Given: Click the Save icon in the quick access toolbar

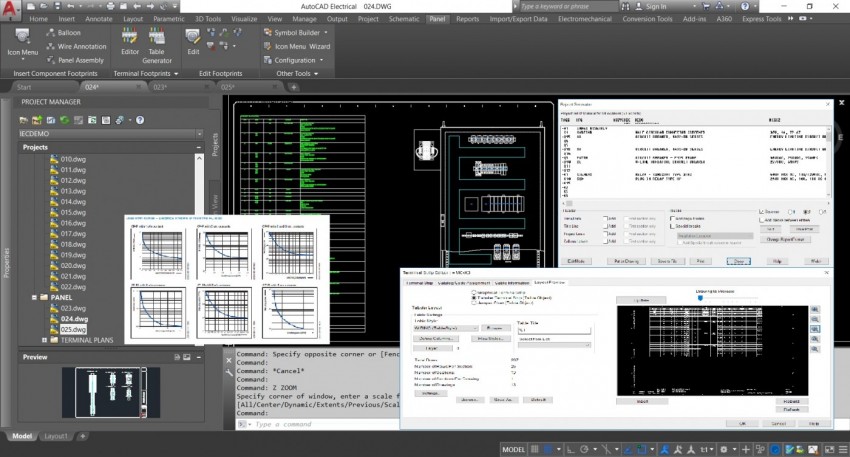Looking at the screenshot, I should click(57, 7).
